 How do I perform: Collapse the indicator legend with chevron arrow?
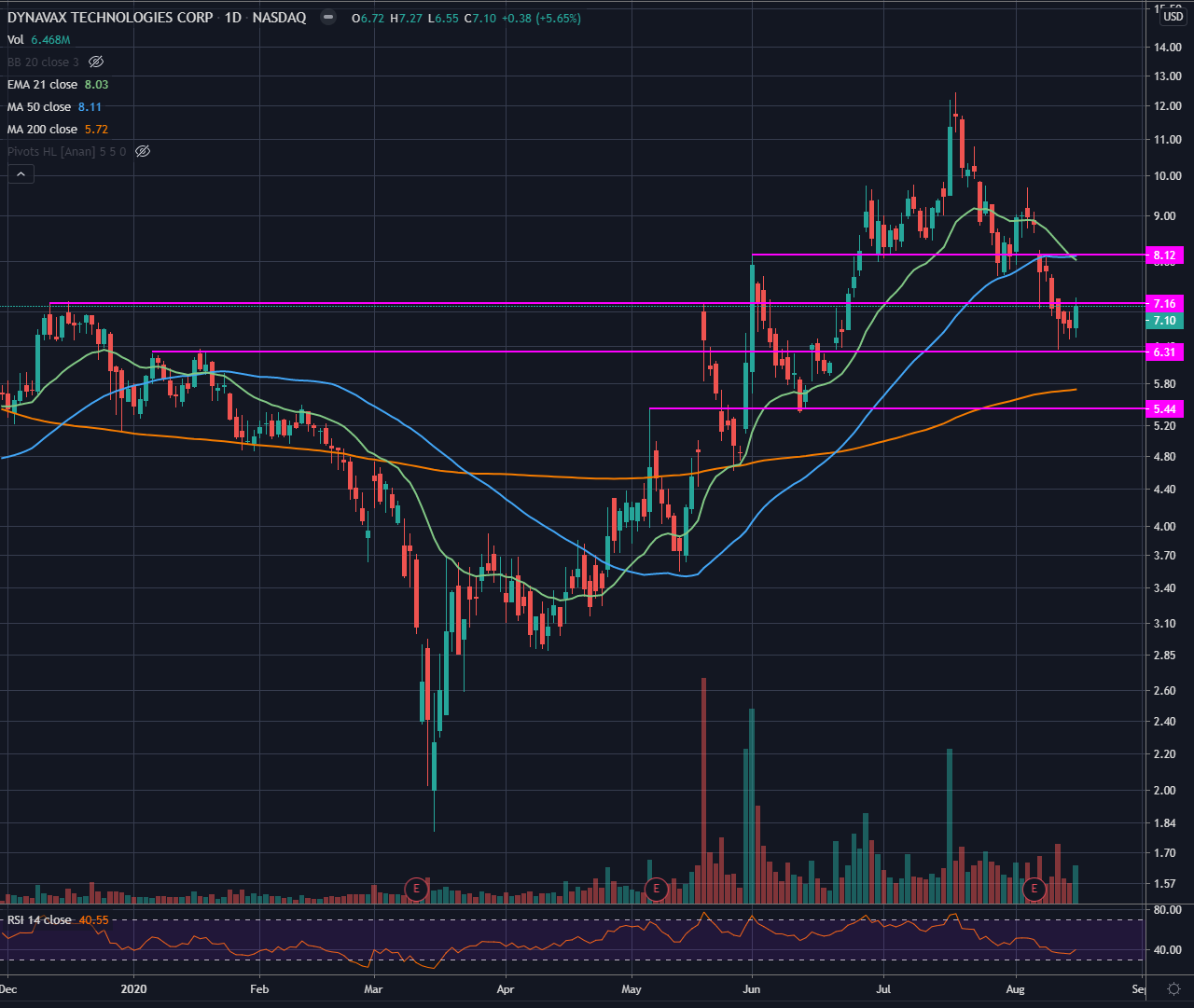(21, 173)
